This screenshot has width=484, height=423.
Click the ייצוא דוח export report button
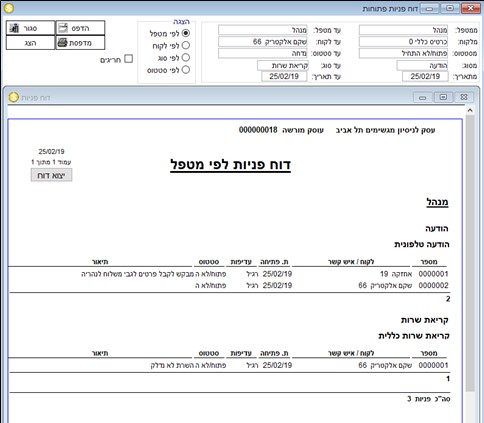coord(51,175)
